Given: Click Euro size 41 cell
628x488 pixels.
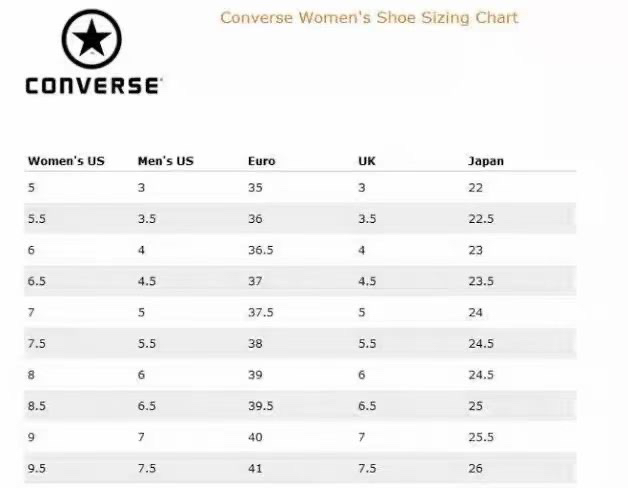Looking at the screenshot, I should [255, 470].
